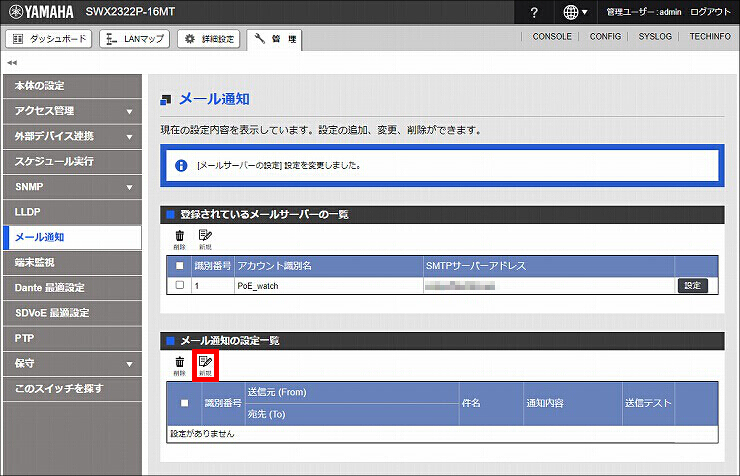Create new mail server entry icon
This screenshot has width=740, height=476.
point(205,239)
